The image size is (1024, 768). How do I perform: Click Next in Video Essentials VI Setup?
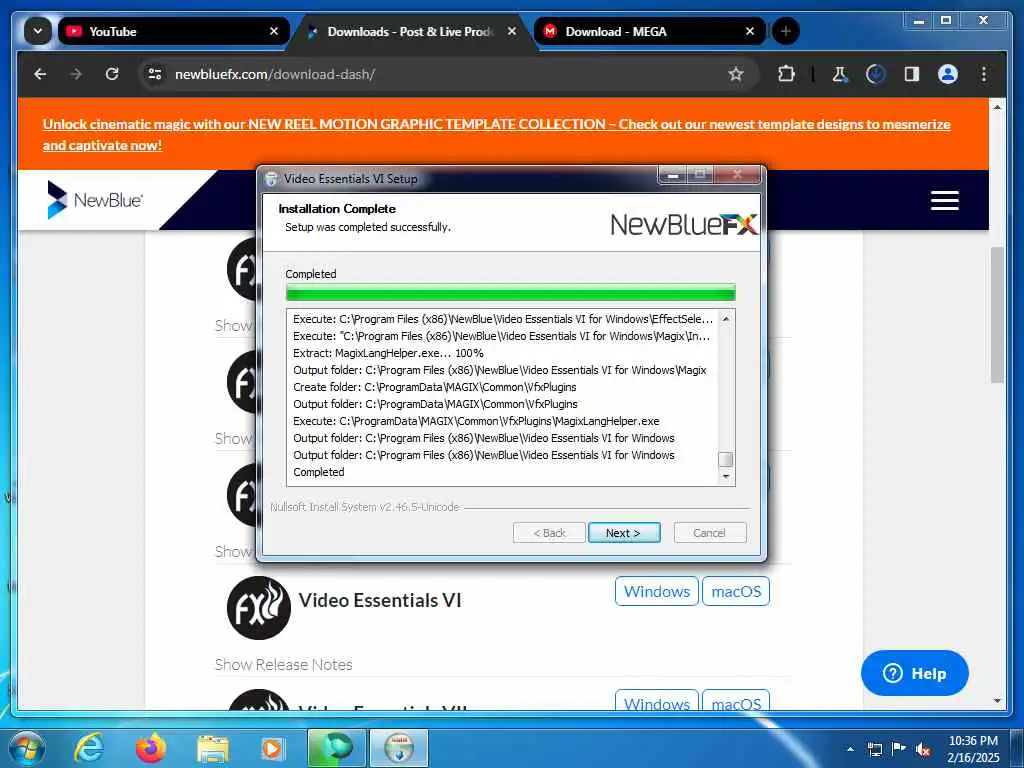(624, 533)
